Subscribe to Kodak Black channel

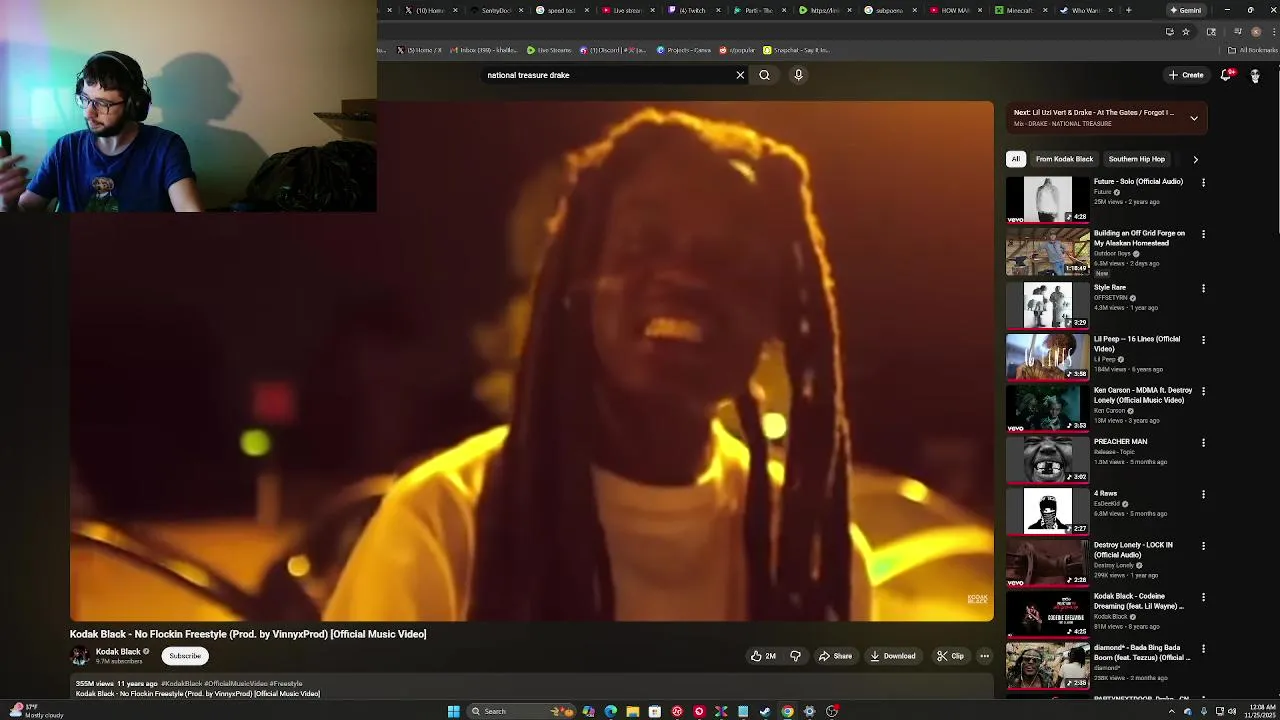[x=185, y=656]
